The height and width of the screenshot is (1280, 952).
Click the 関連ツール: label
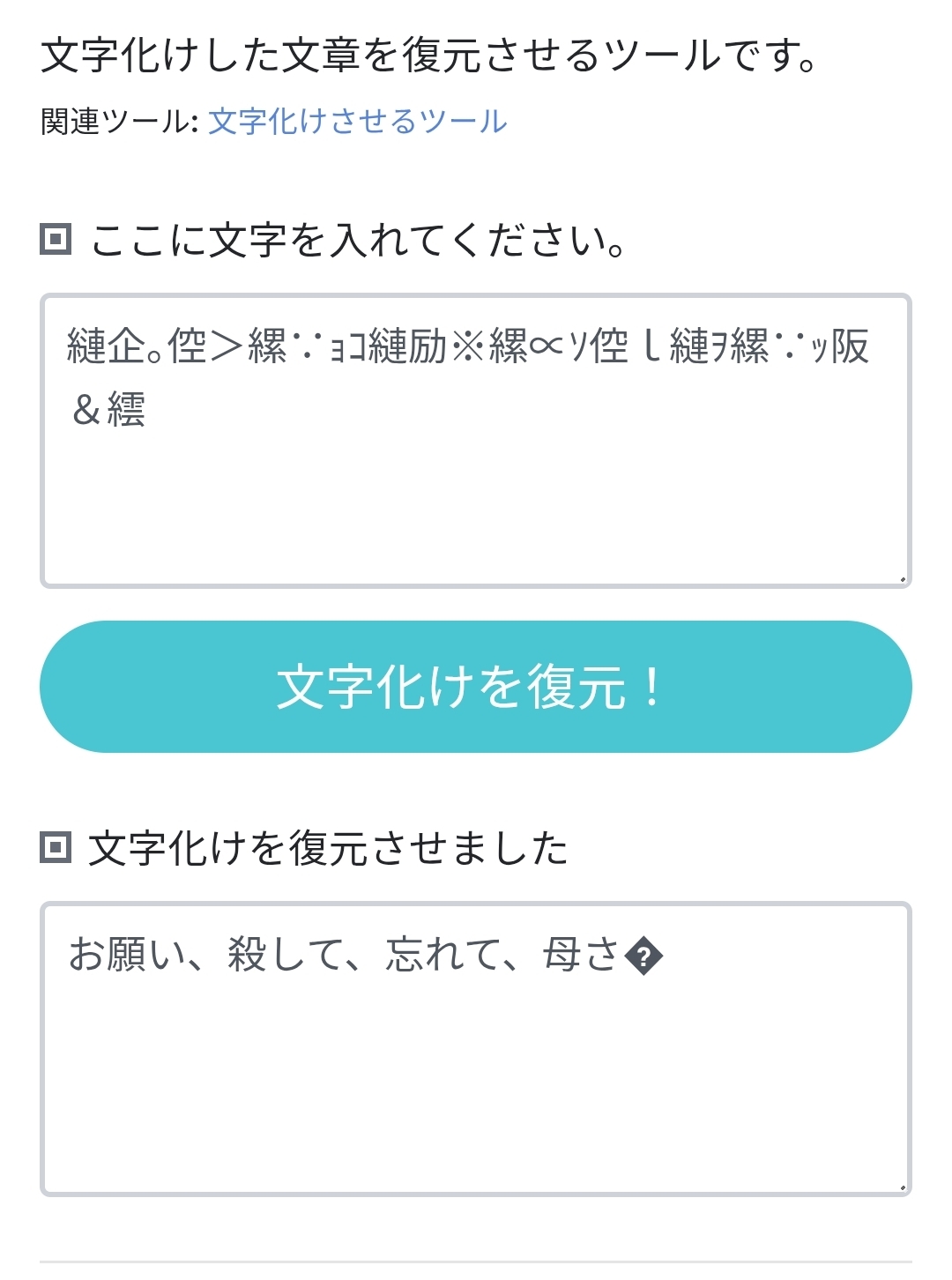pyautogui.click(x=119, y=122)
